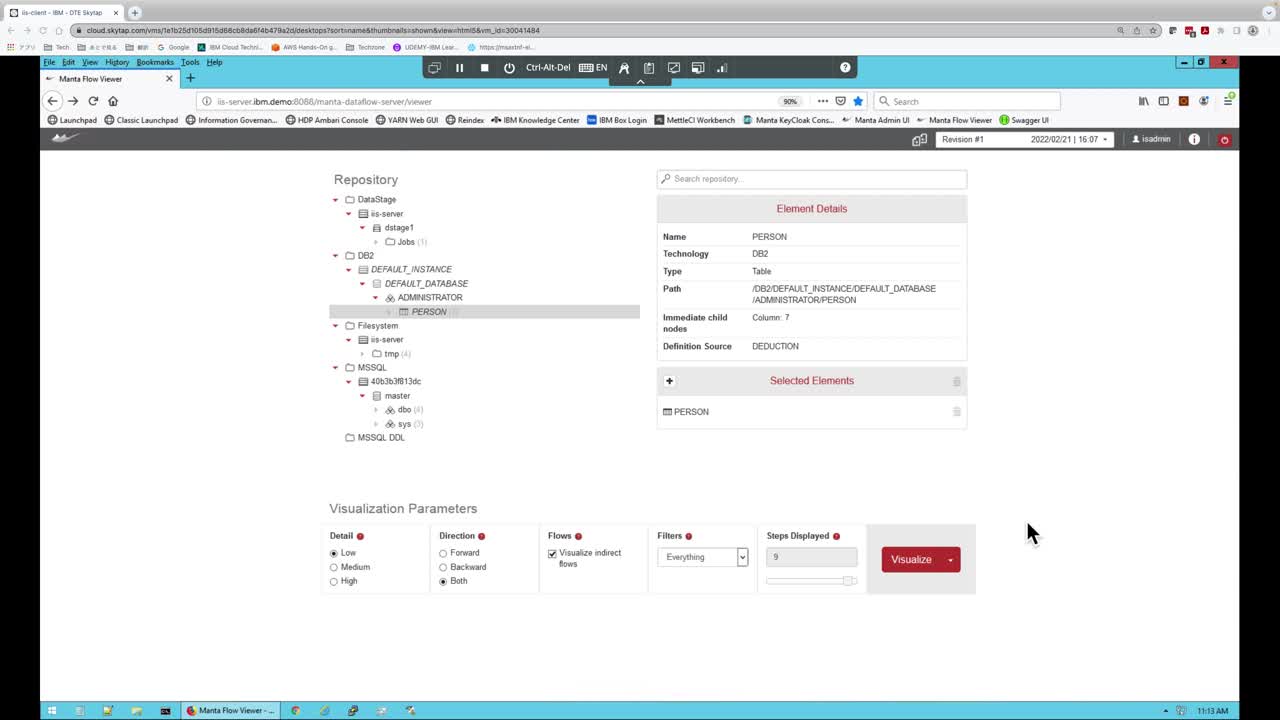This screenshot has height=720, width=1280.
Task: Stop the Skytap VM with square icon
Action: point(484,68)
